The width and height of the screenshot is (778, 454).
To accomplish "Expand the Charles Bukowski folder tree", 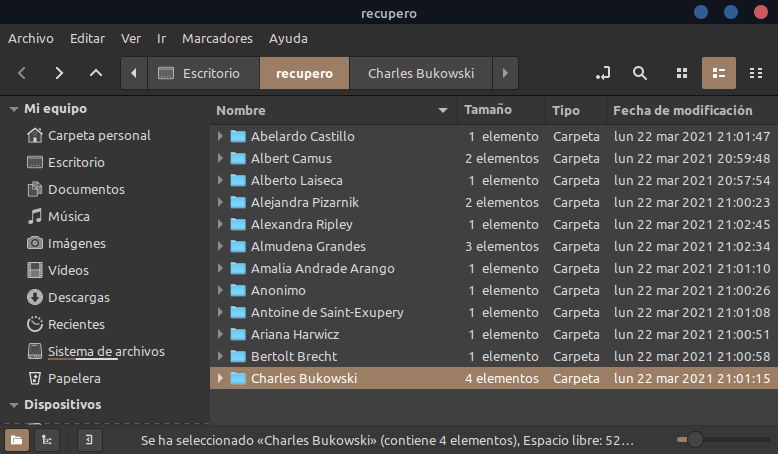I will point(220,379).
